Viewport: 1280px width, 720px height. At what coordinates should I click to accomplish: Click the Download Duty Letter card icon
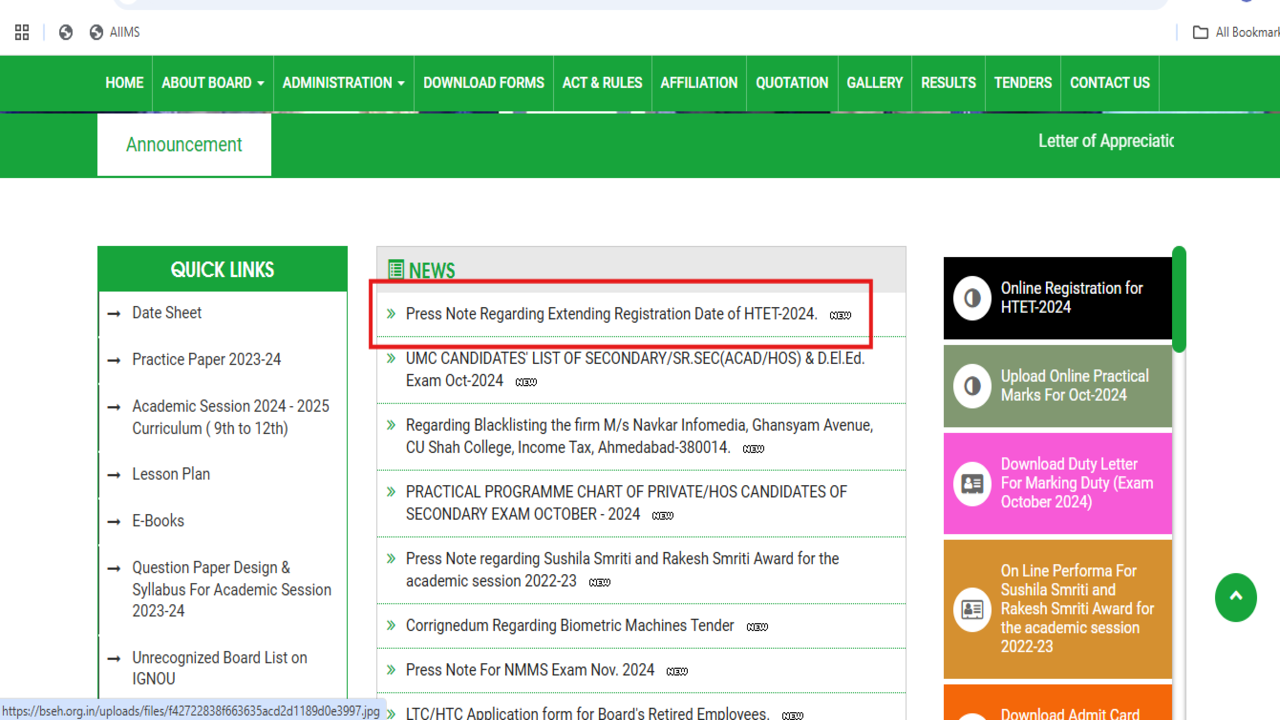tap(971, 483)
